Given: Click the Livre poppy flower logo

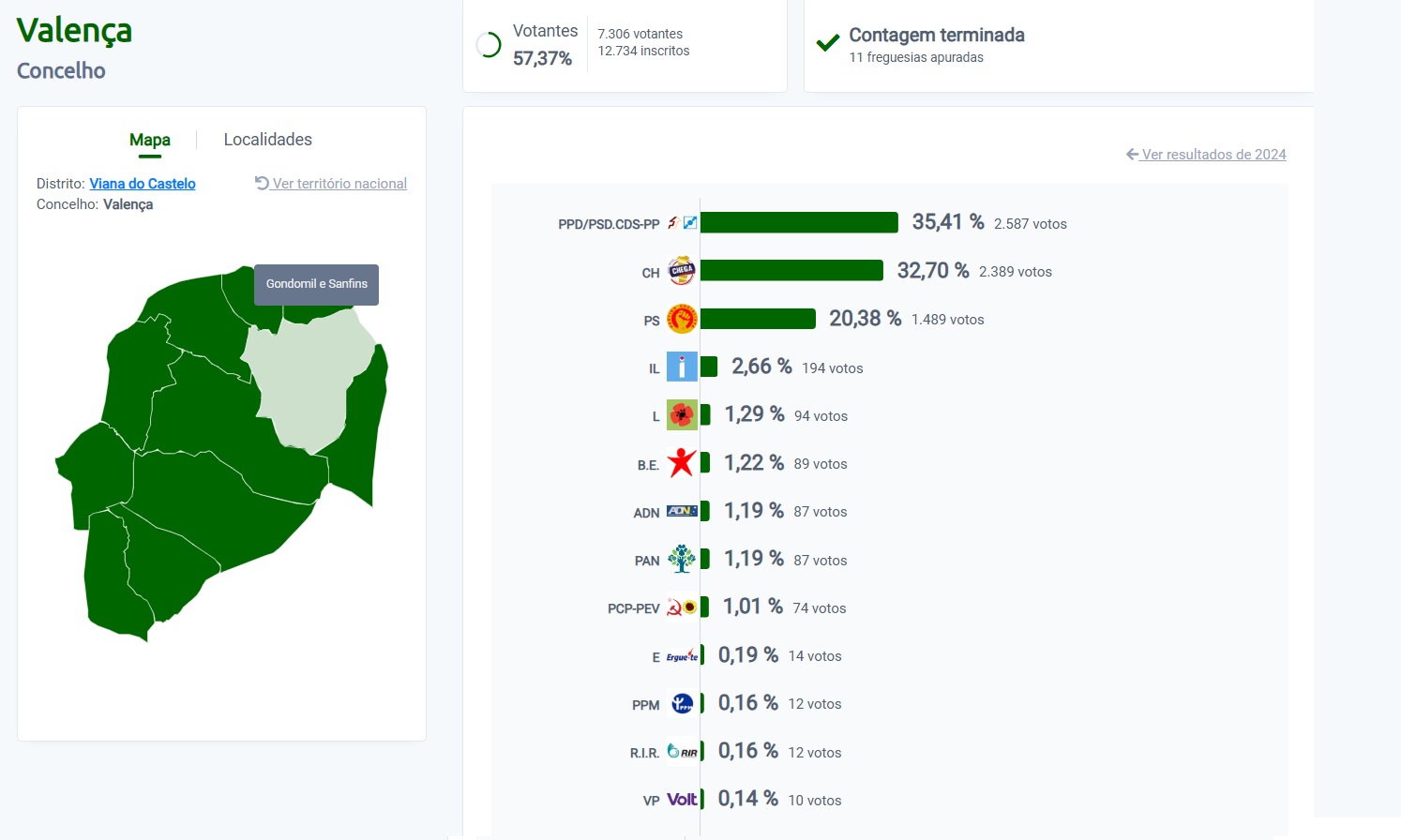Looking at the screenshot, I should (682, 414).
